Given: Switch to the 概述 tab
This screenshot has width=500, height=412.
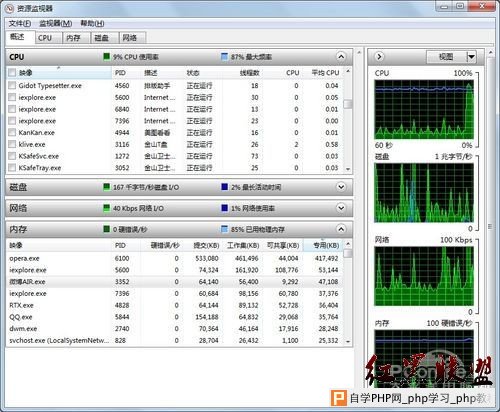Looking at the screenshot, I should click(x=20, y=37).
